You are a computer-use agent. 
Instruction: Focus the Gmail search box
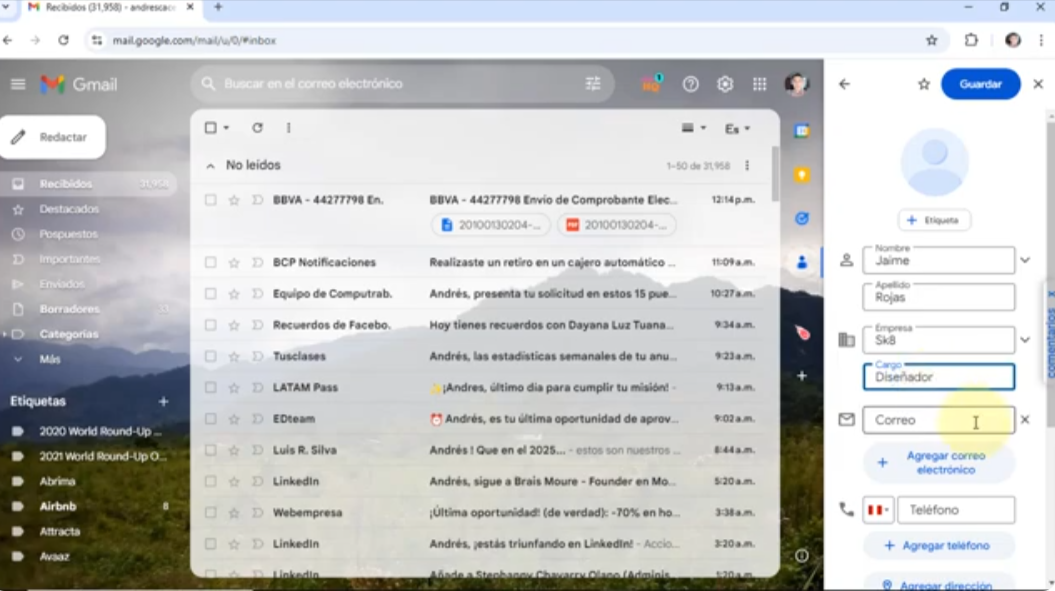[402, 83]
